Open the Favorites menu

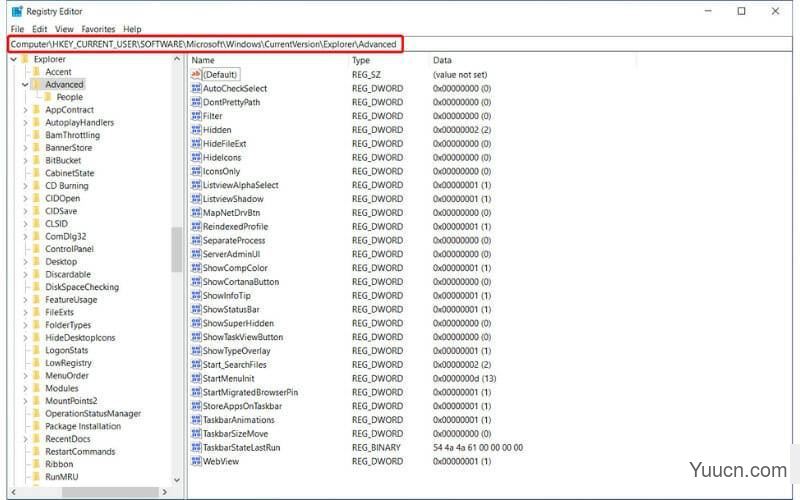(x=98, y=29)
